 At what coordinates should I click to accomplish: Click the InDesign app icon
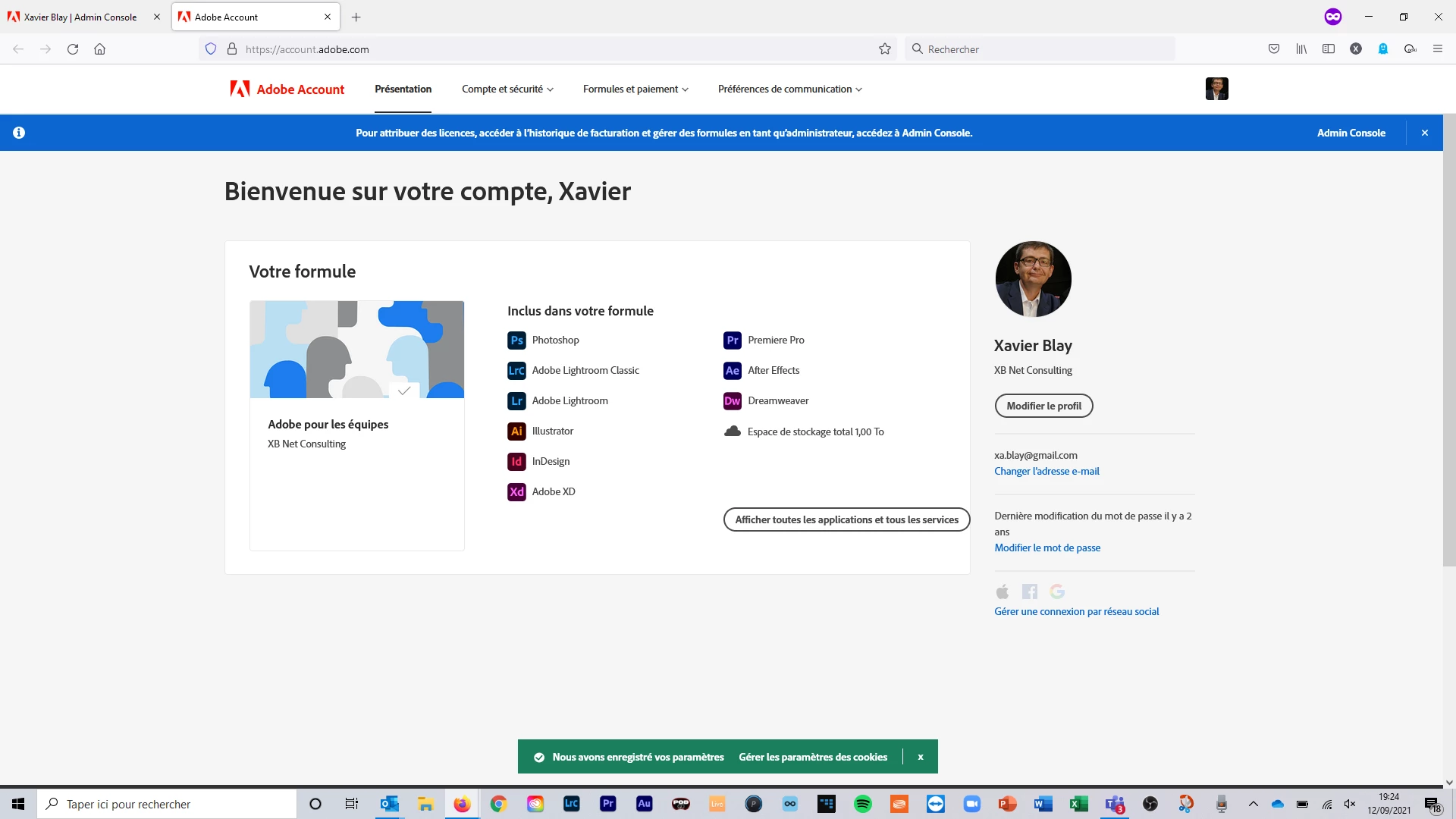(x=516, y=462)
